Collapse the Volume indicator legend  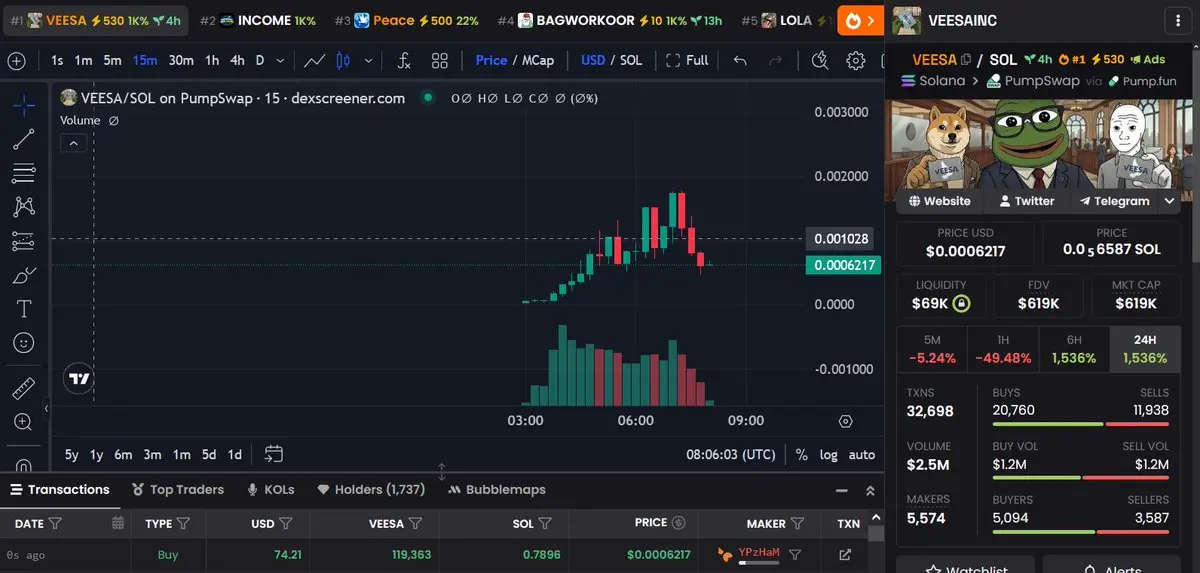click(x=74, y=143)
